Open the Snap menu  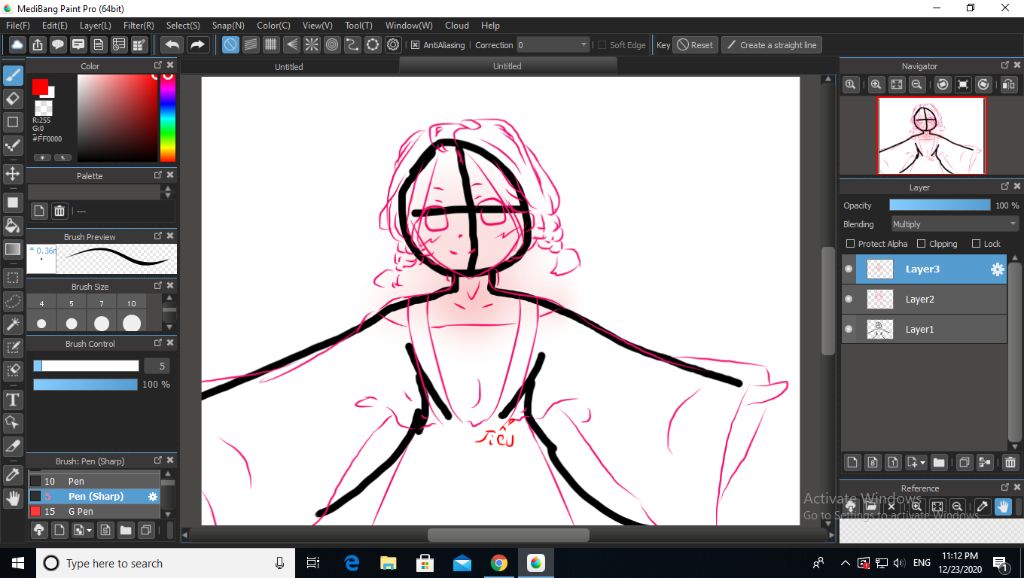[x=228, y=25]
